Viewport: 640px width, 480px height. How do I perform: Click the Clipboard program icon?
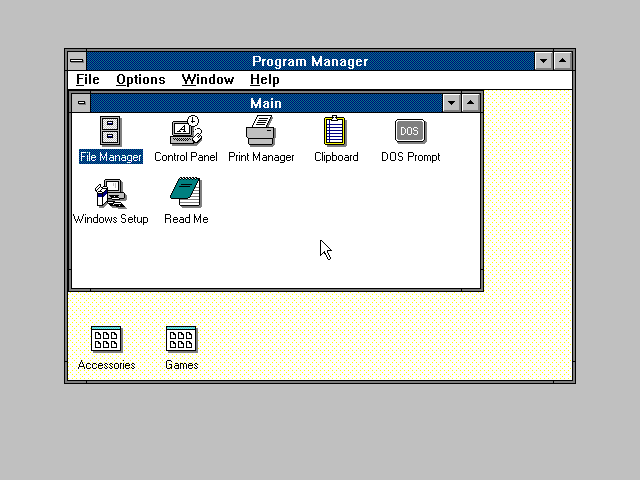(335, 131)
